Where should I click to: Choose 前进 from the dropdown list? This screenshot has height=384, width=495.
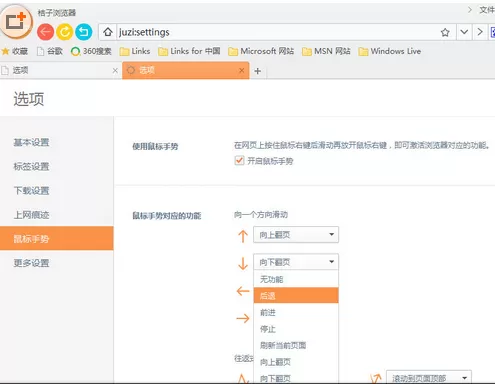pyautogui.click(x=296, y=312)
